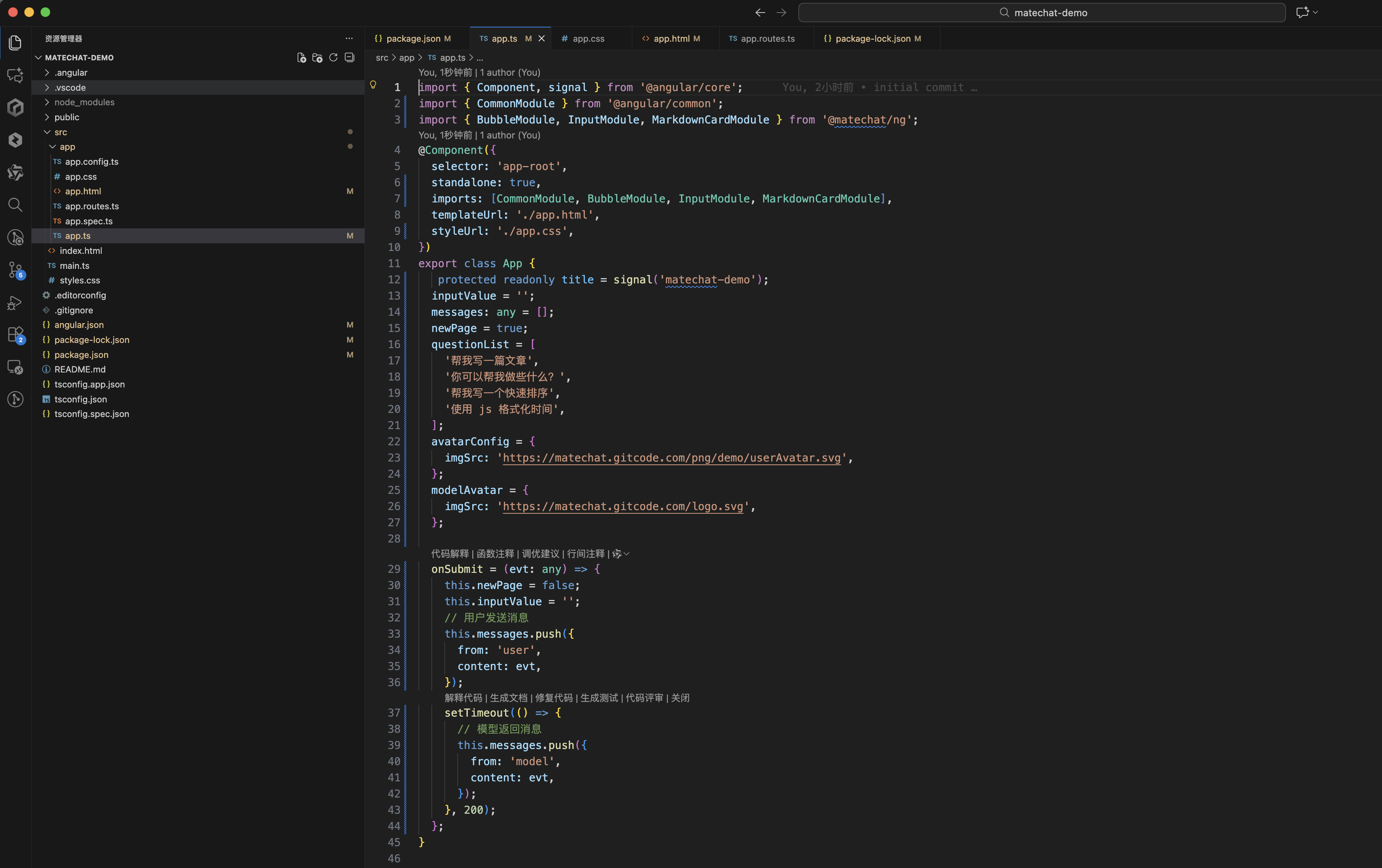Click the lightbulb code action on line 1
The image size is (1382, 868).
[373, 85]
